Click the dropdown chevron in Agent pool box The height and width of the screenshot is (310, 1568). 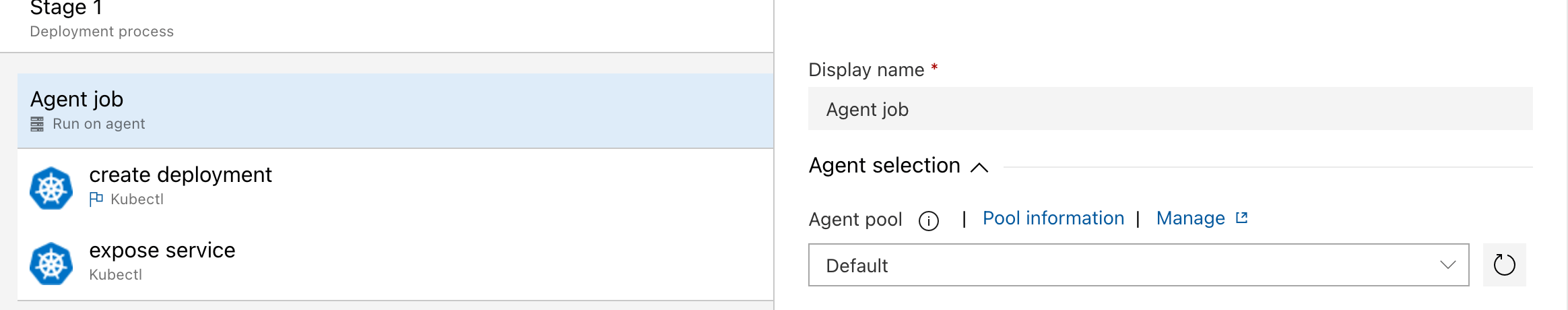click(1447, 265)
